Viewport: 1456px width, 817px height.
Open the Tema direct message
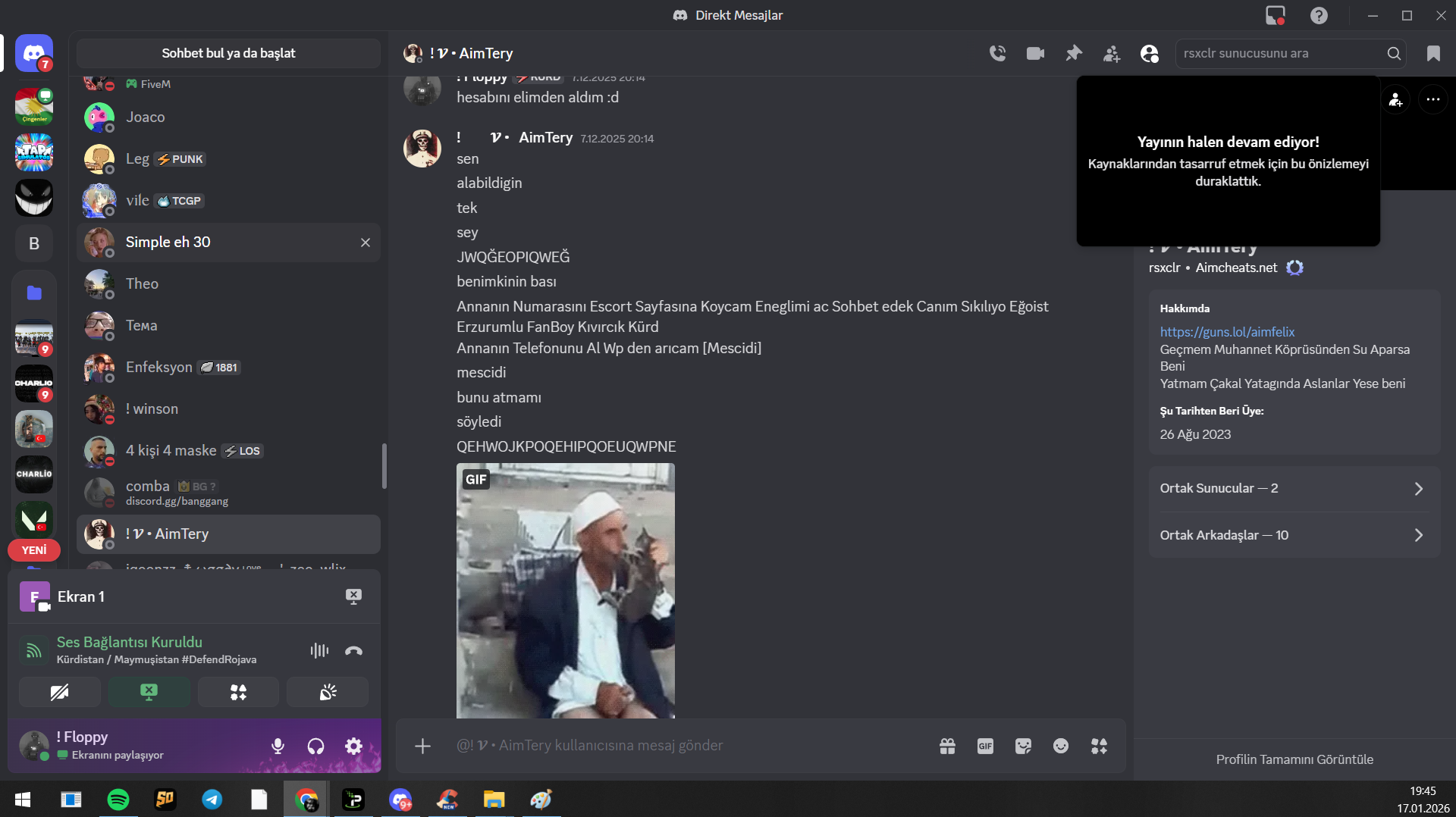[228, 326]
